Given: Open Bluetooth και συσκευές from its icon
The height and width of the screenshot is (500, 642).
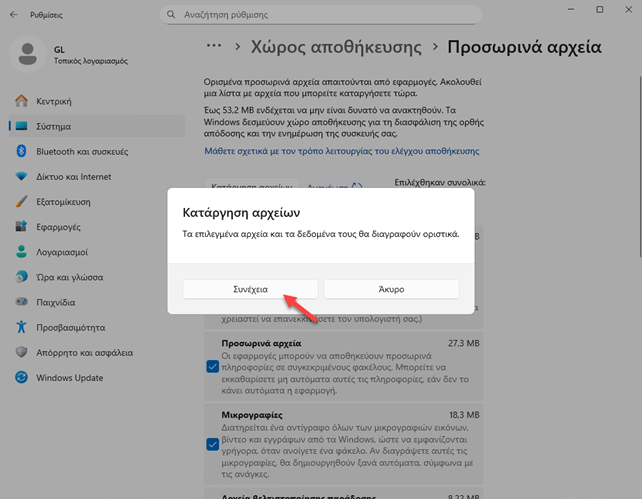Looking at the screenshot, I should [x=21, y=152].
